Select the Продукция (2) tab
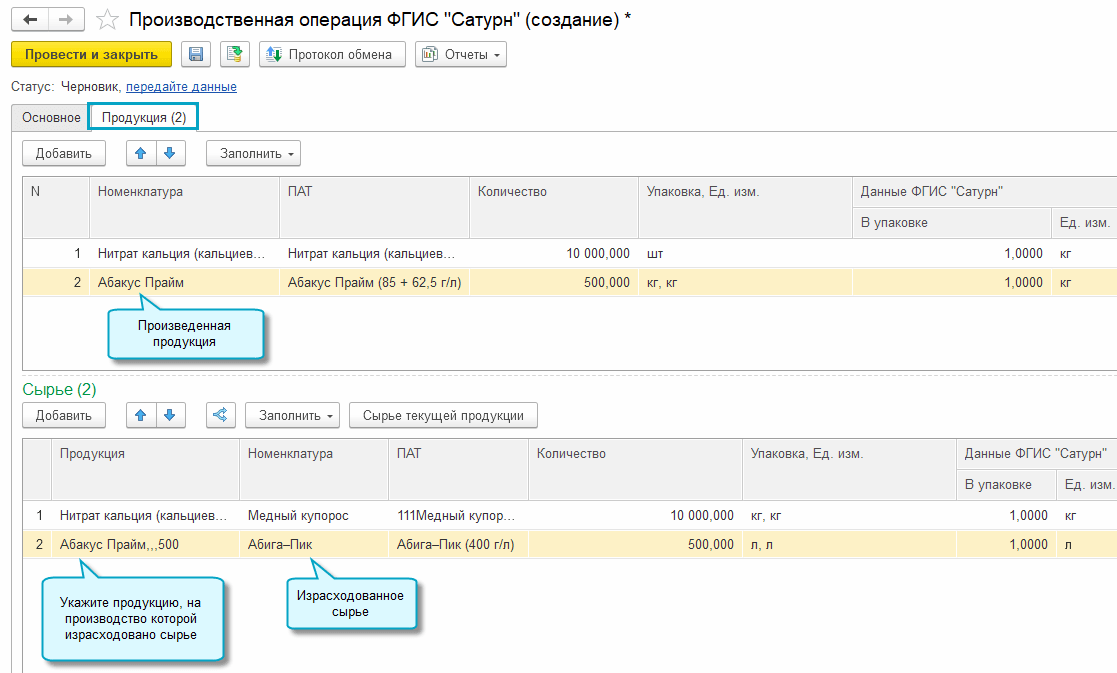 [x=144, y=118]
